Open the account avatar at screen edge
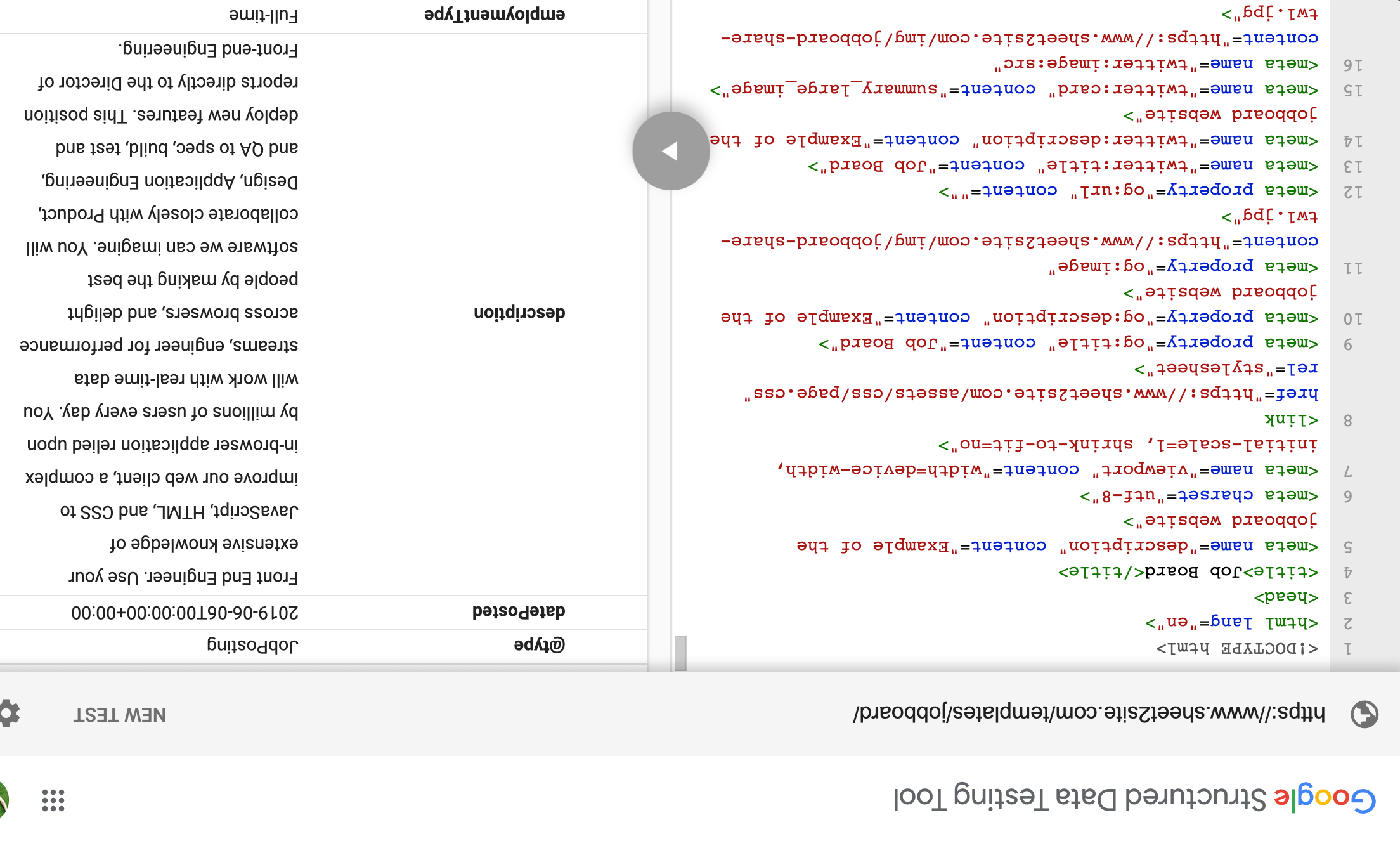The width and height of the screenshot is (1400, 841). pyautogui.click(x=3, y=799)
